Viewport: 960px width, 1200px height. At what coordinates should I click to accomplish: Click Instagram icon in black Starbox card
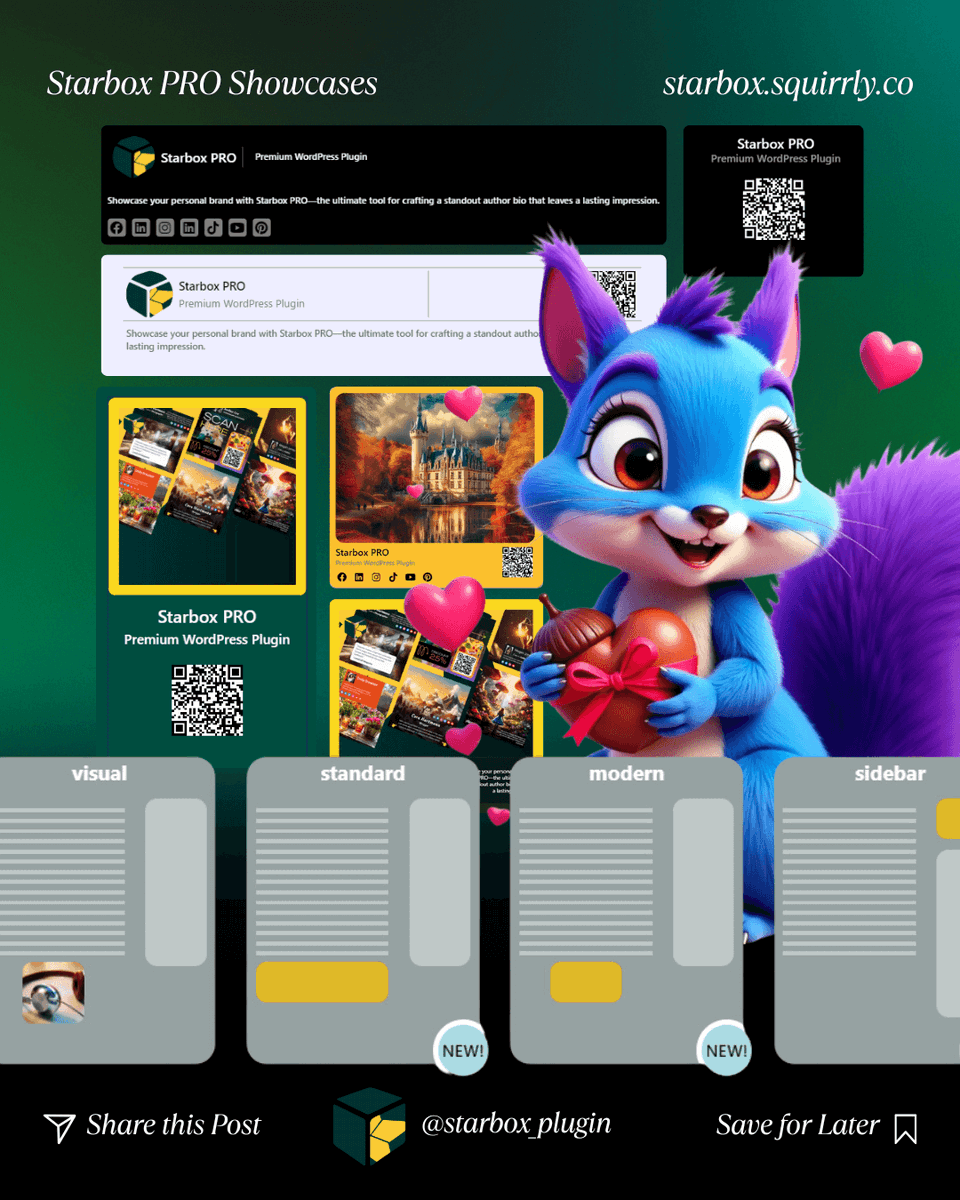coord(165,228)
